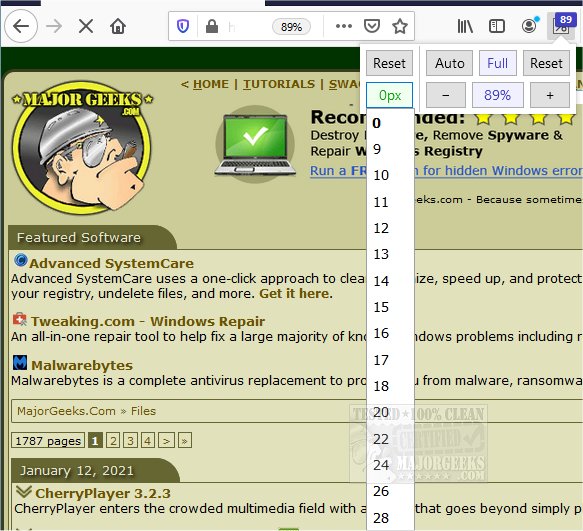Open the Advanced SystemCare link
This screenshot has height=531, width=583.
112,263
